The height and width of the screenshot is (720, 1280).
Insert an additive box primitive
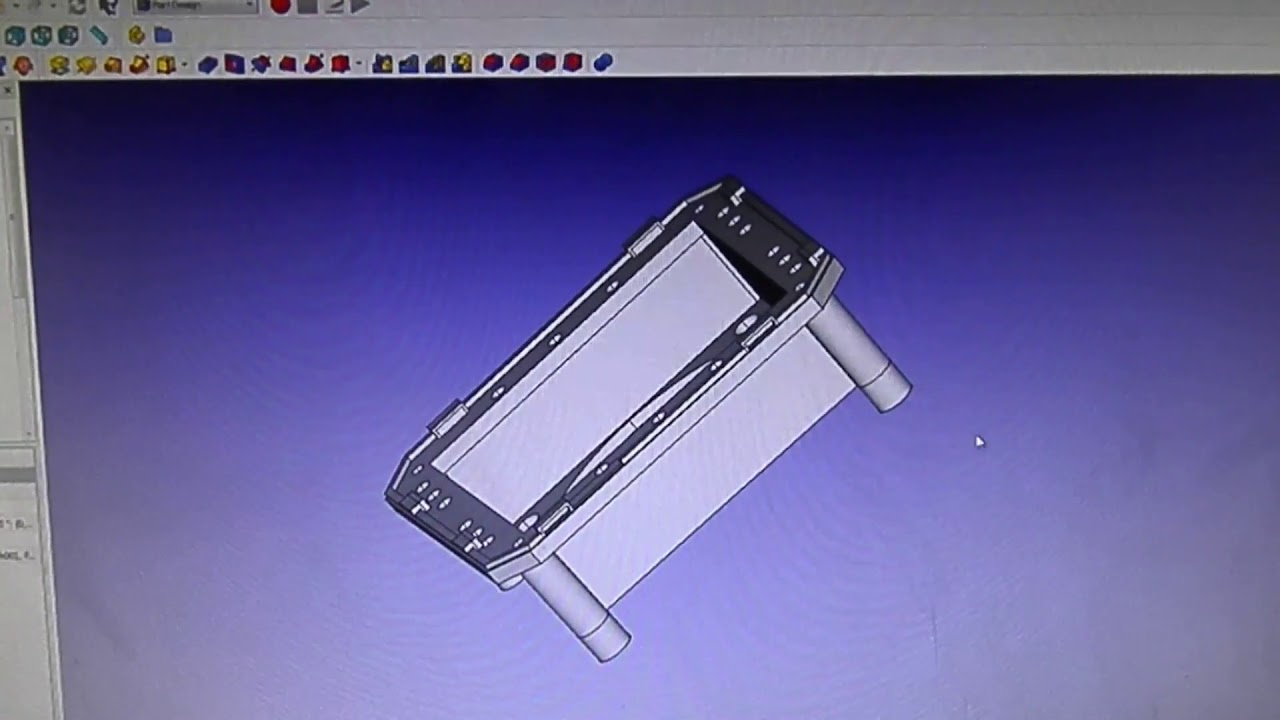click(165, 65)
